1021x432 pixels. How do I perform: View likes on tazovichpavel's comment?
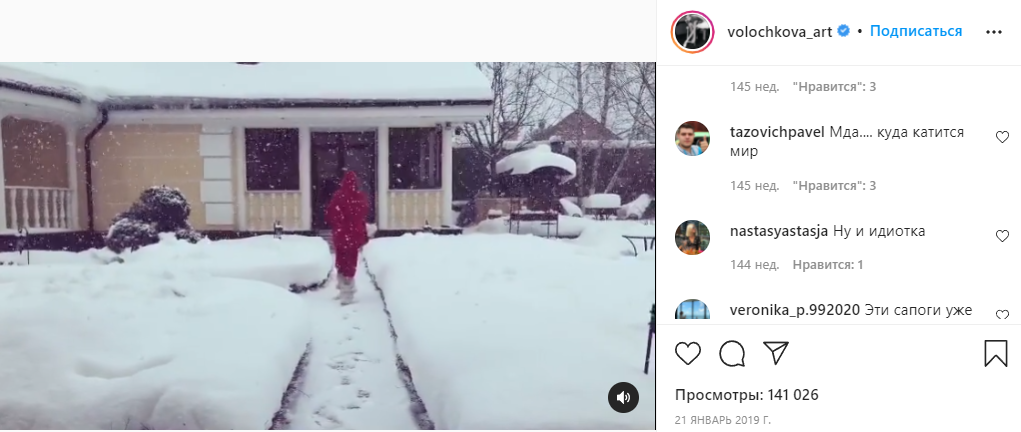click(834, 186)
